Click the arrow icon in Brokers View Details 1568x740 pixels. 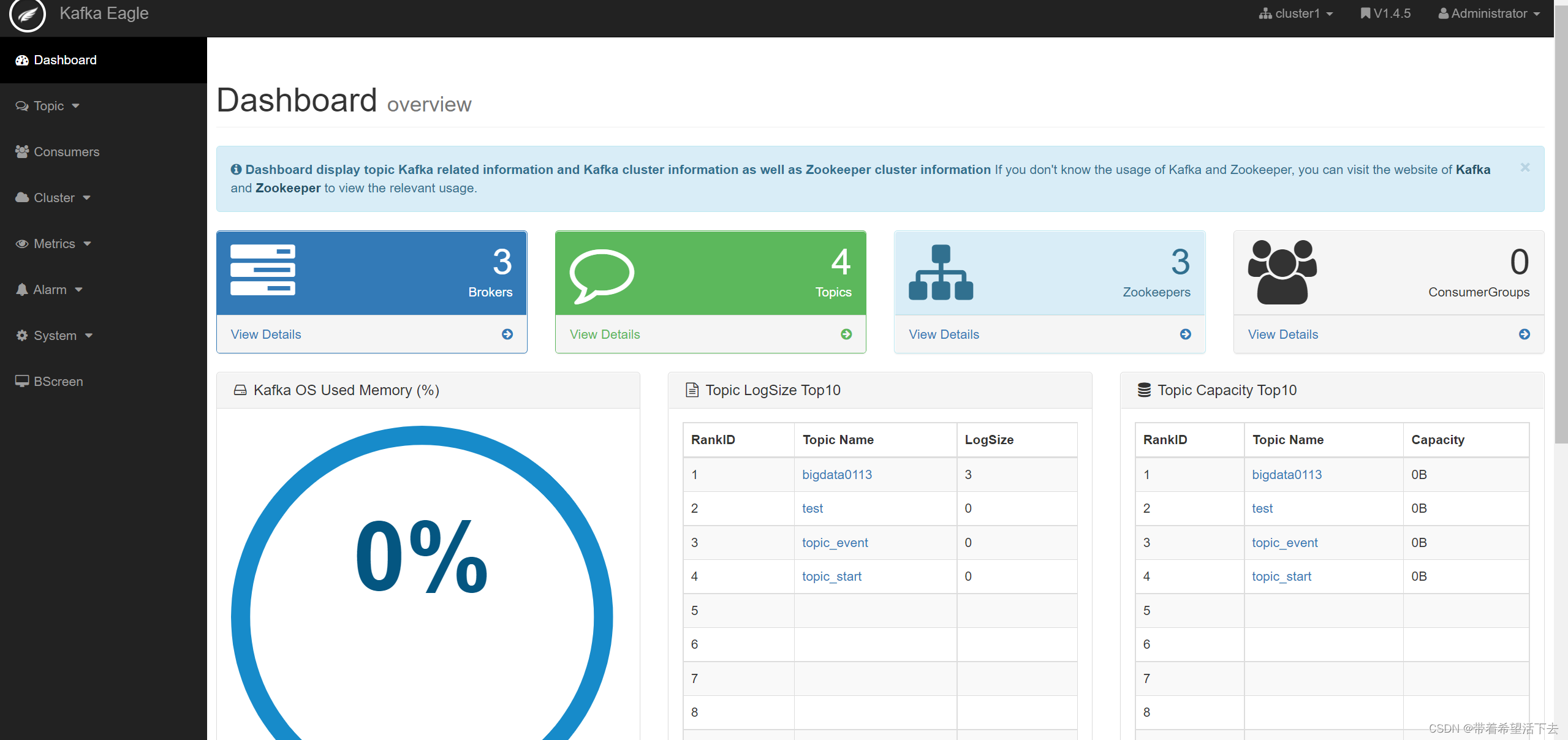(507, 334)
